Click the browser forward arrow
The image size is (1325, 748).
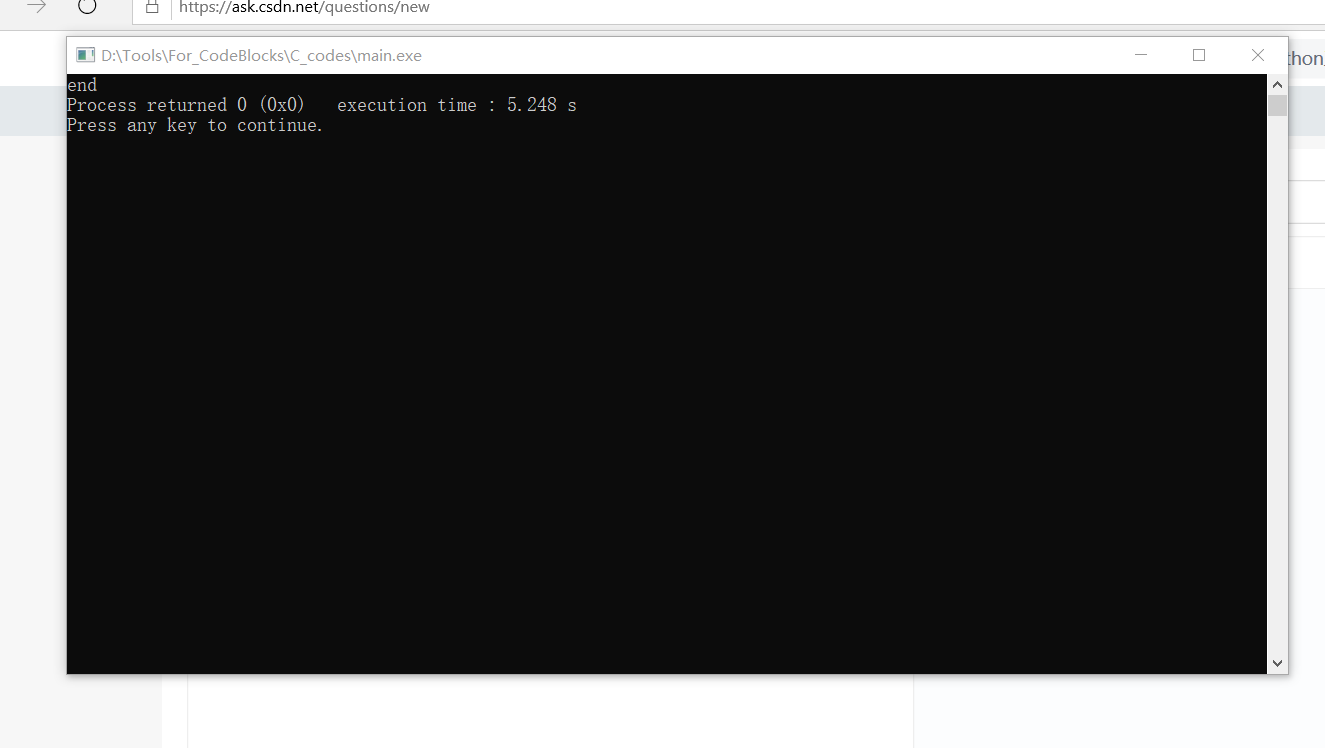[36, 6]
